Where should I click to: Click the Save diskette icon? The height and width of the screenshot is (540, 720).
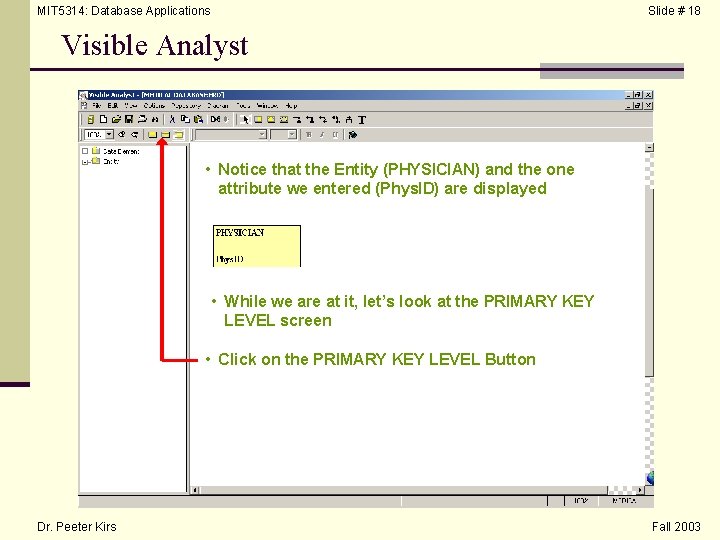point(129,119)
